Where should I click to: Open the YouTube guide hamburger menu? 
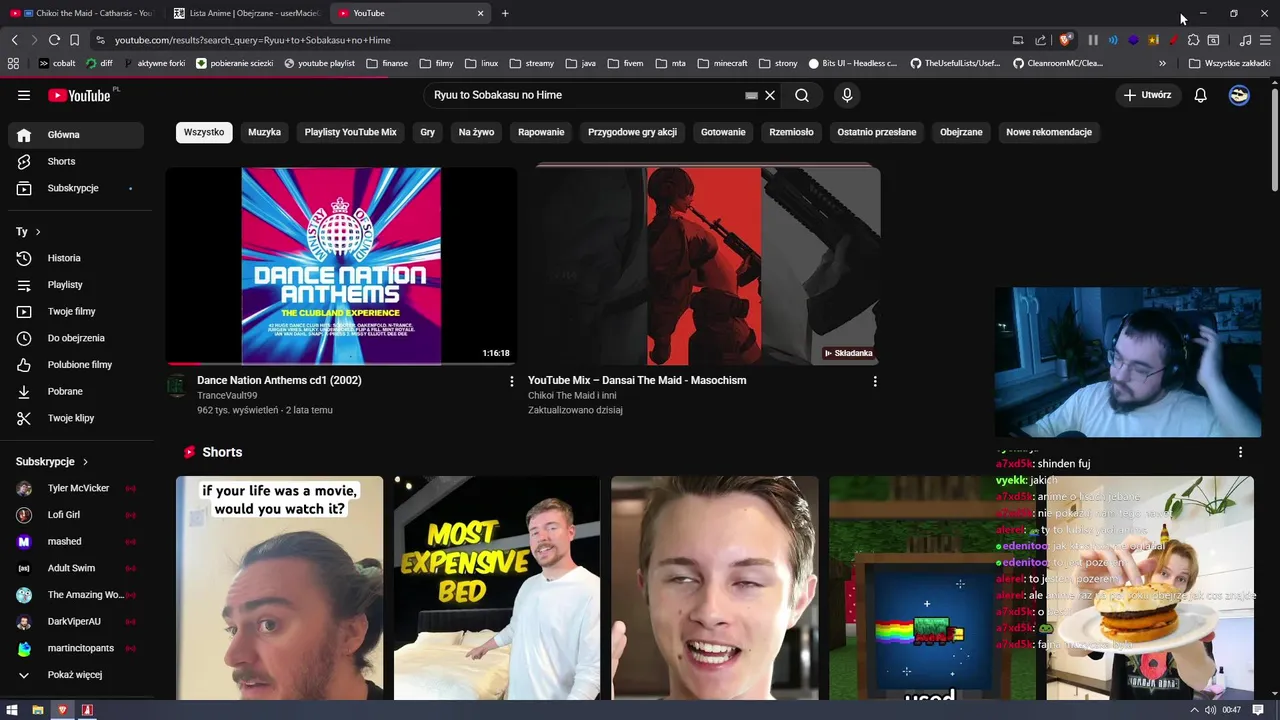pyautogui.click(x=24, y=95)
